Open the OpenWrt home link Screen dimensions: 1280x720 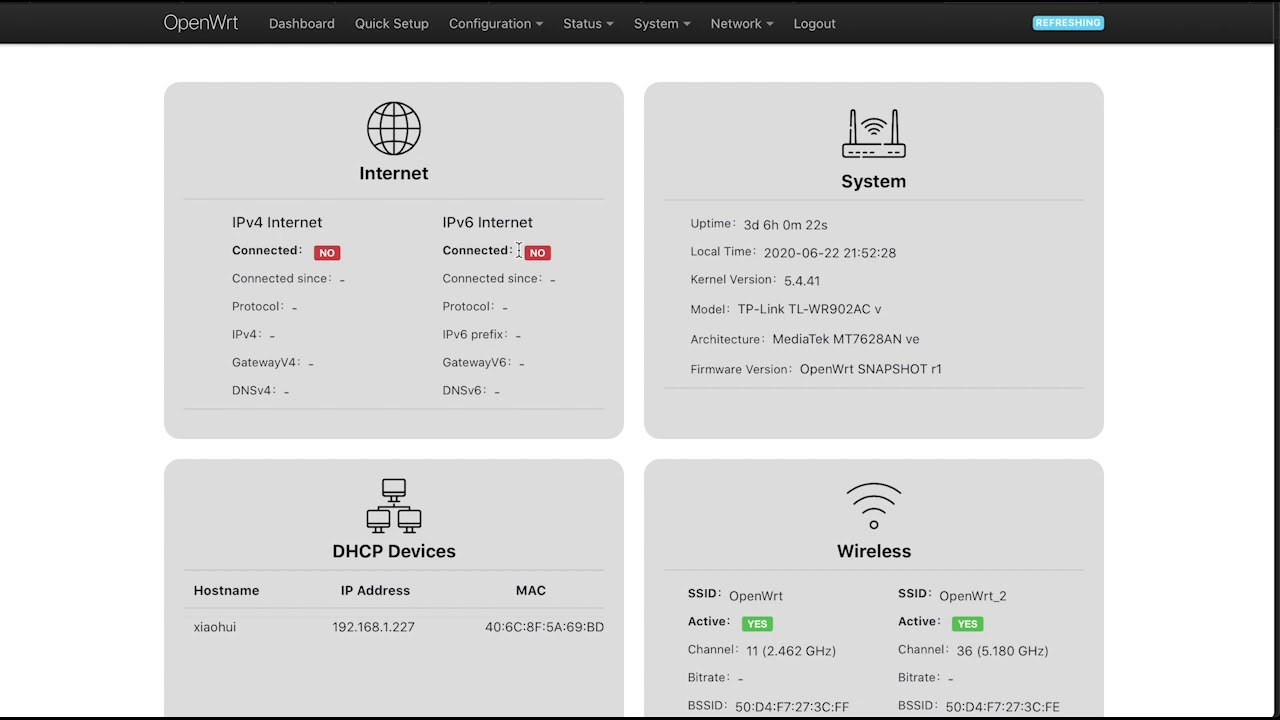click(x=201, y=23)
